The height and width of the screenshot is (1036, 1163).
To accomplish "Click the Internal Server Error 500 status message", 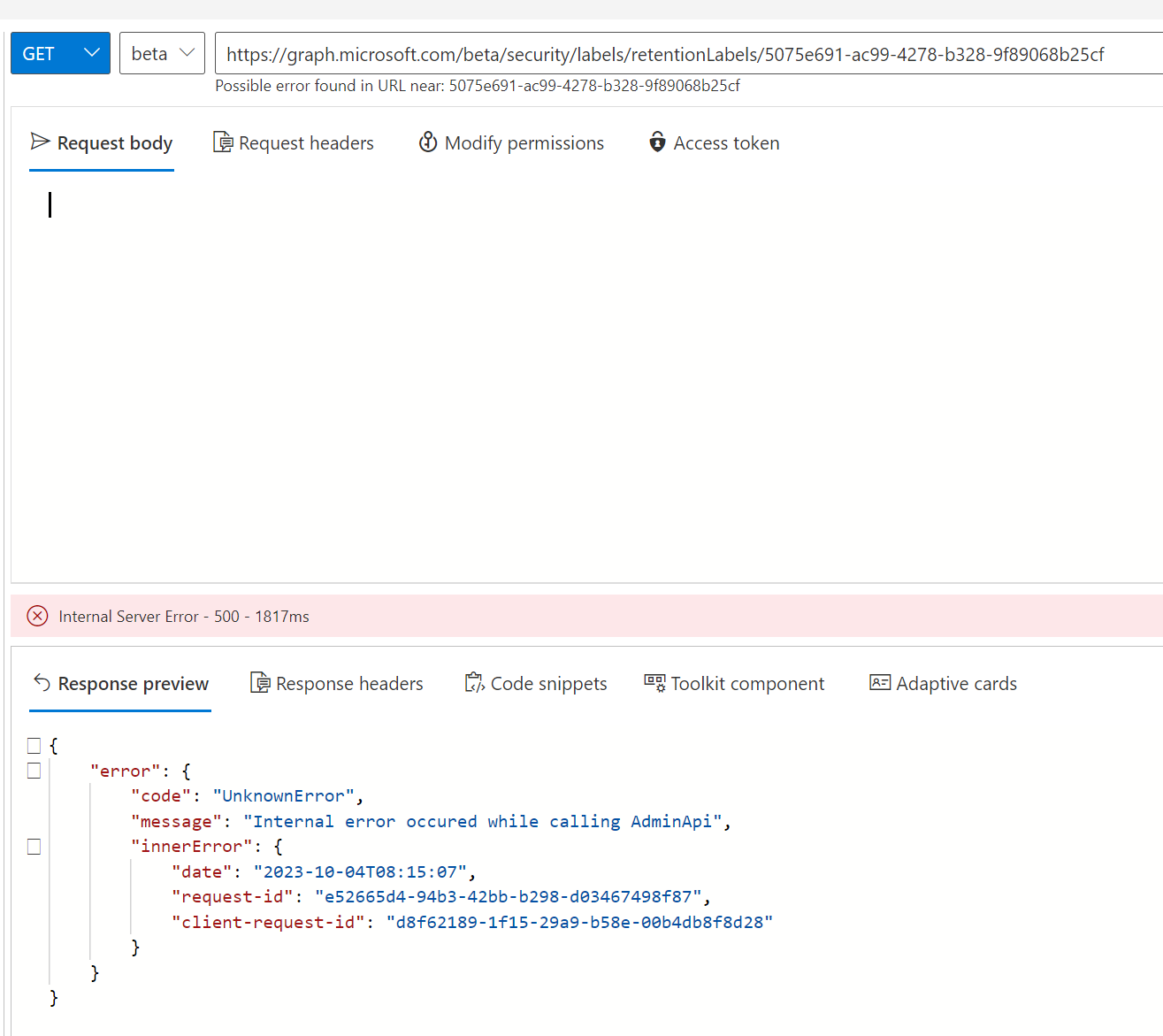I will tap(184, 617).
